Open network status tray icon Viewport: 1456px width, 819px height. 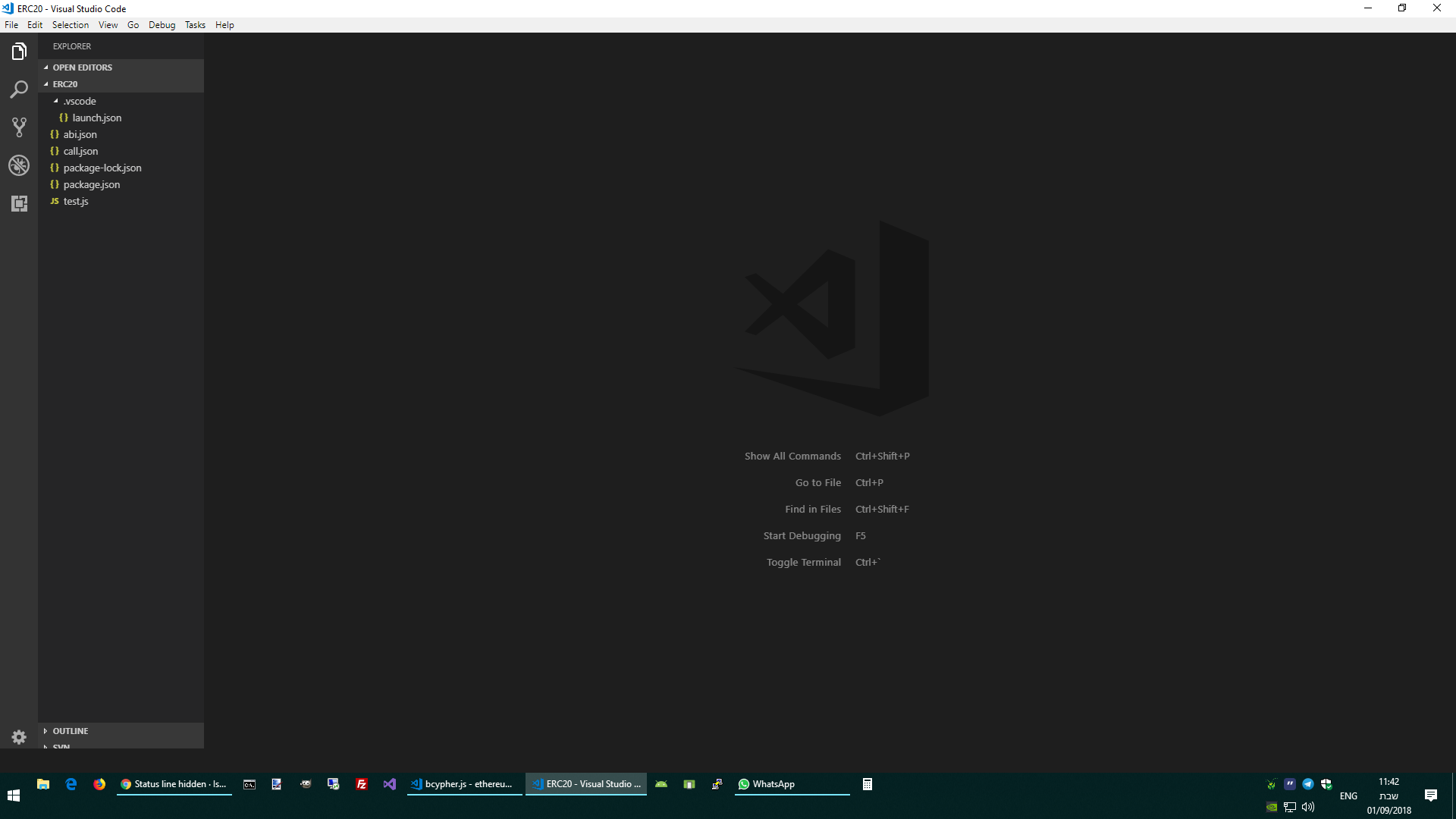(x=1290, y=807)
